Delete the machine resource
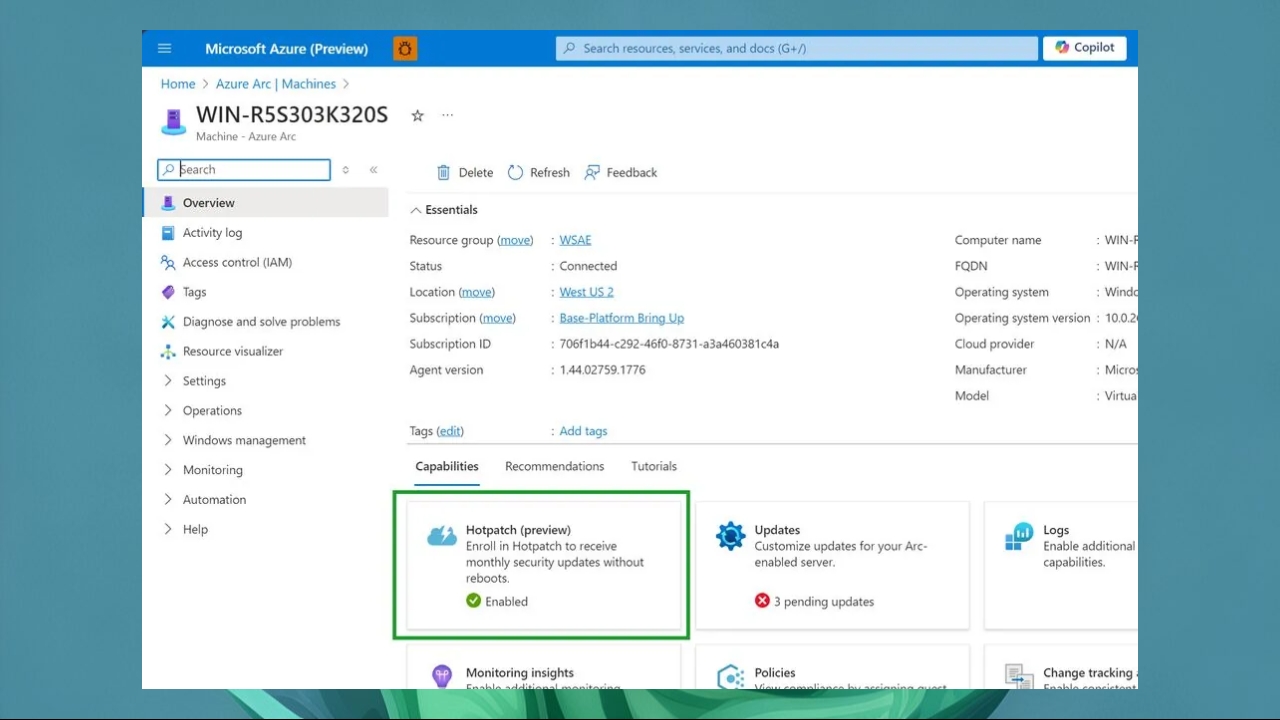This screenshot has height=720, width=1280. point(465,173)
